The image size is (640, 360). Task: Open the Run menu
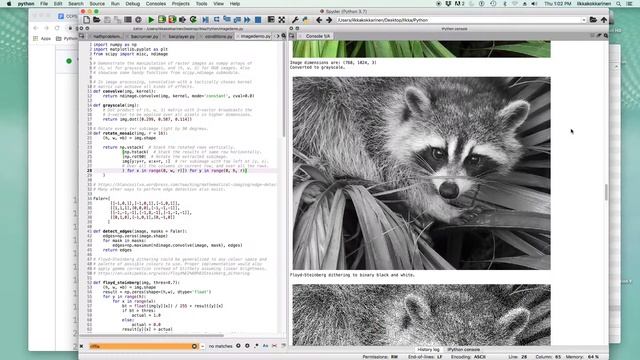click(115, 4)
